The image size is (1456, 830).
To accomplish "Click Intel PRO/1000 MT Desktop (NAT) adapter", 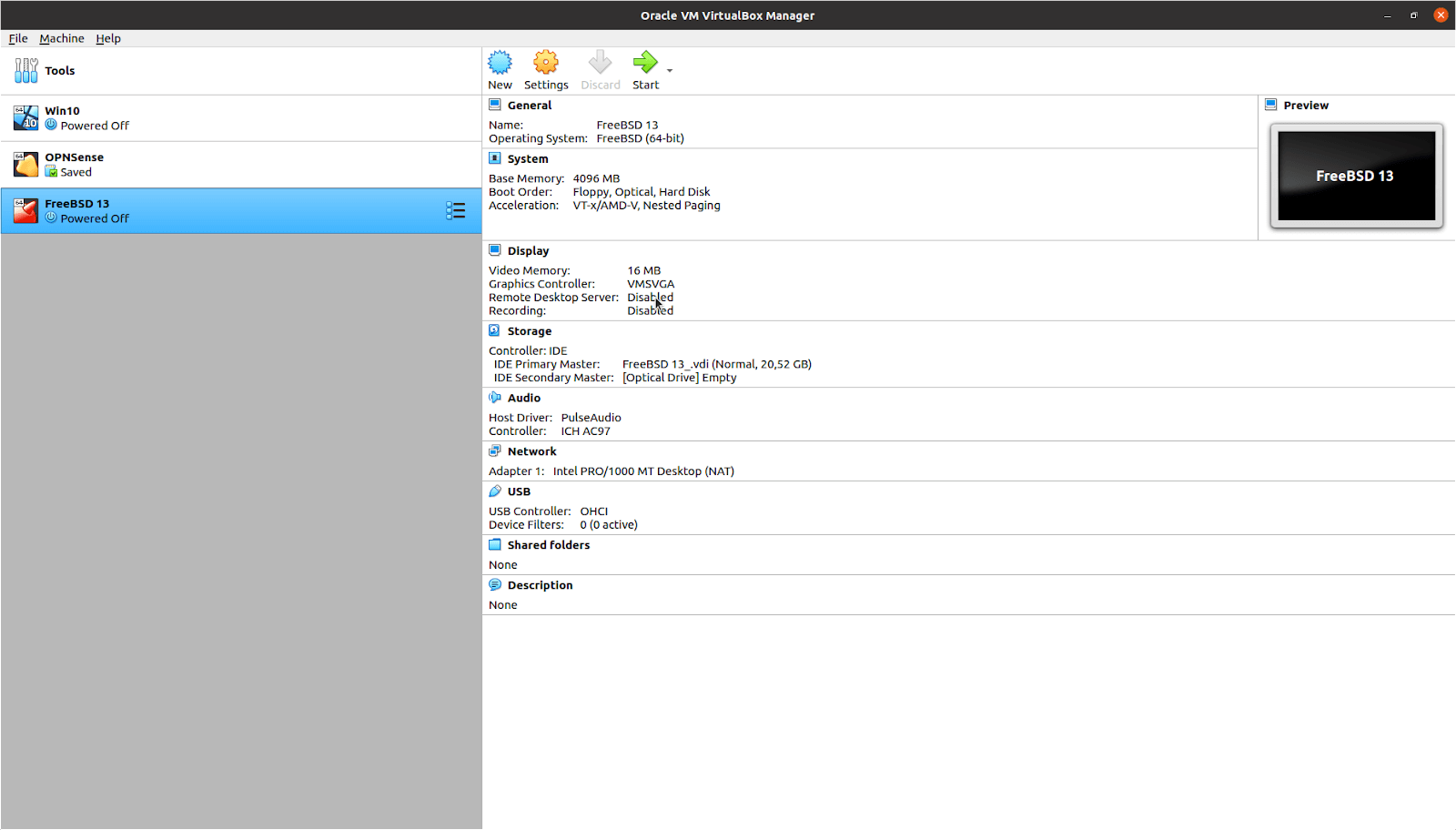I will (x=643, y=471).
